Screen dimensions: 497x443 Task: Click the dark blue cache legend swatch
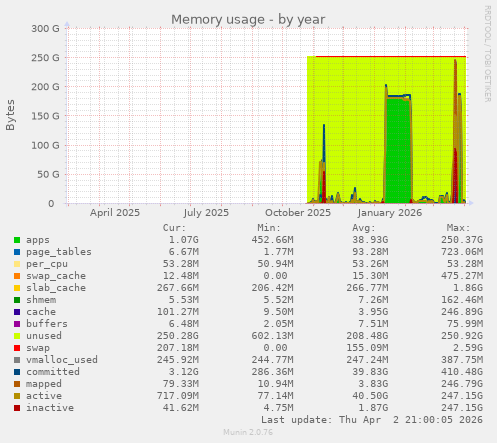click(17, 312)
